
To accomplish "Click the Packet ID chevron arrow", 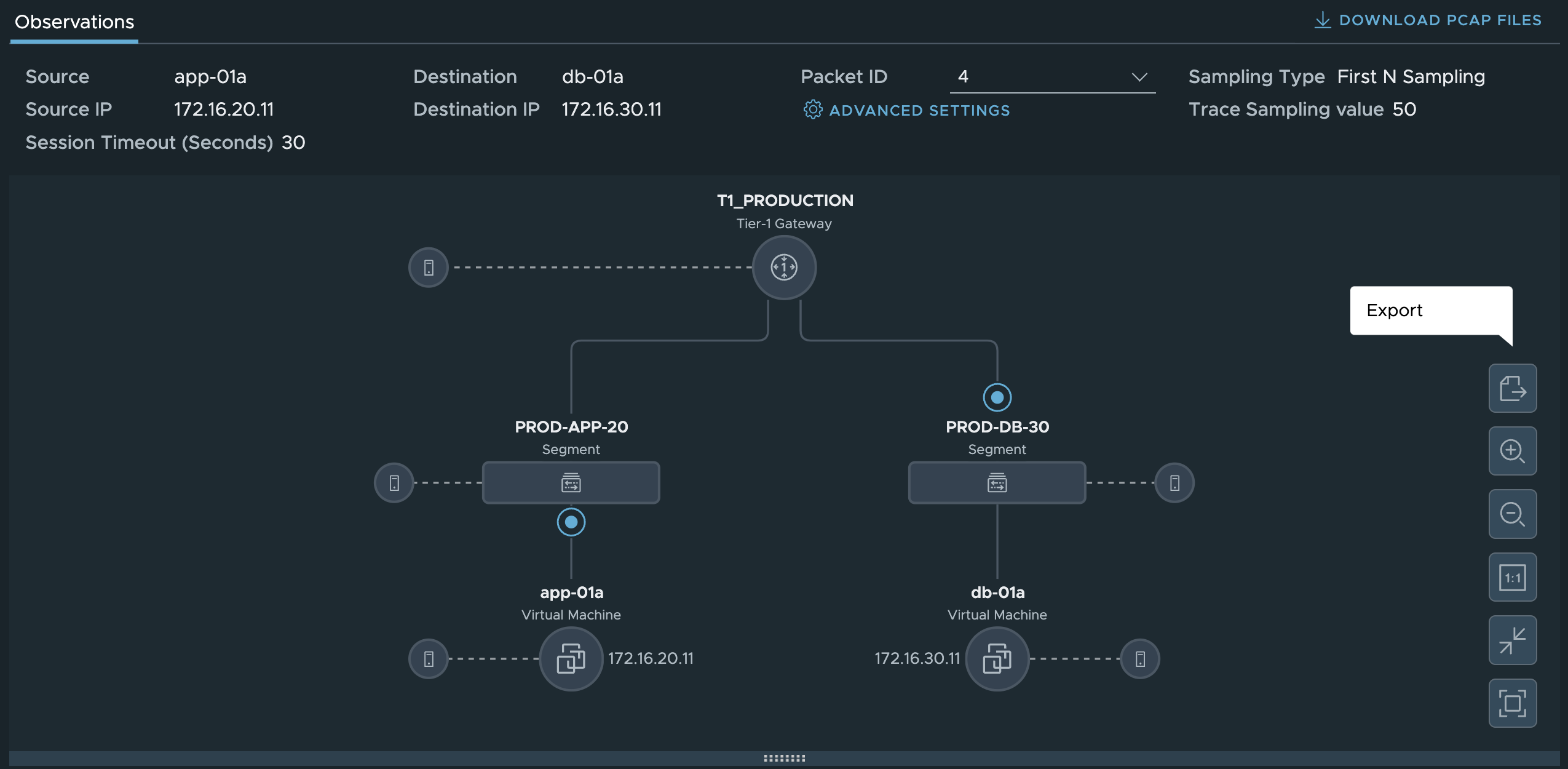I will point(1139,77).
